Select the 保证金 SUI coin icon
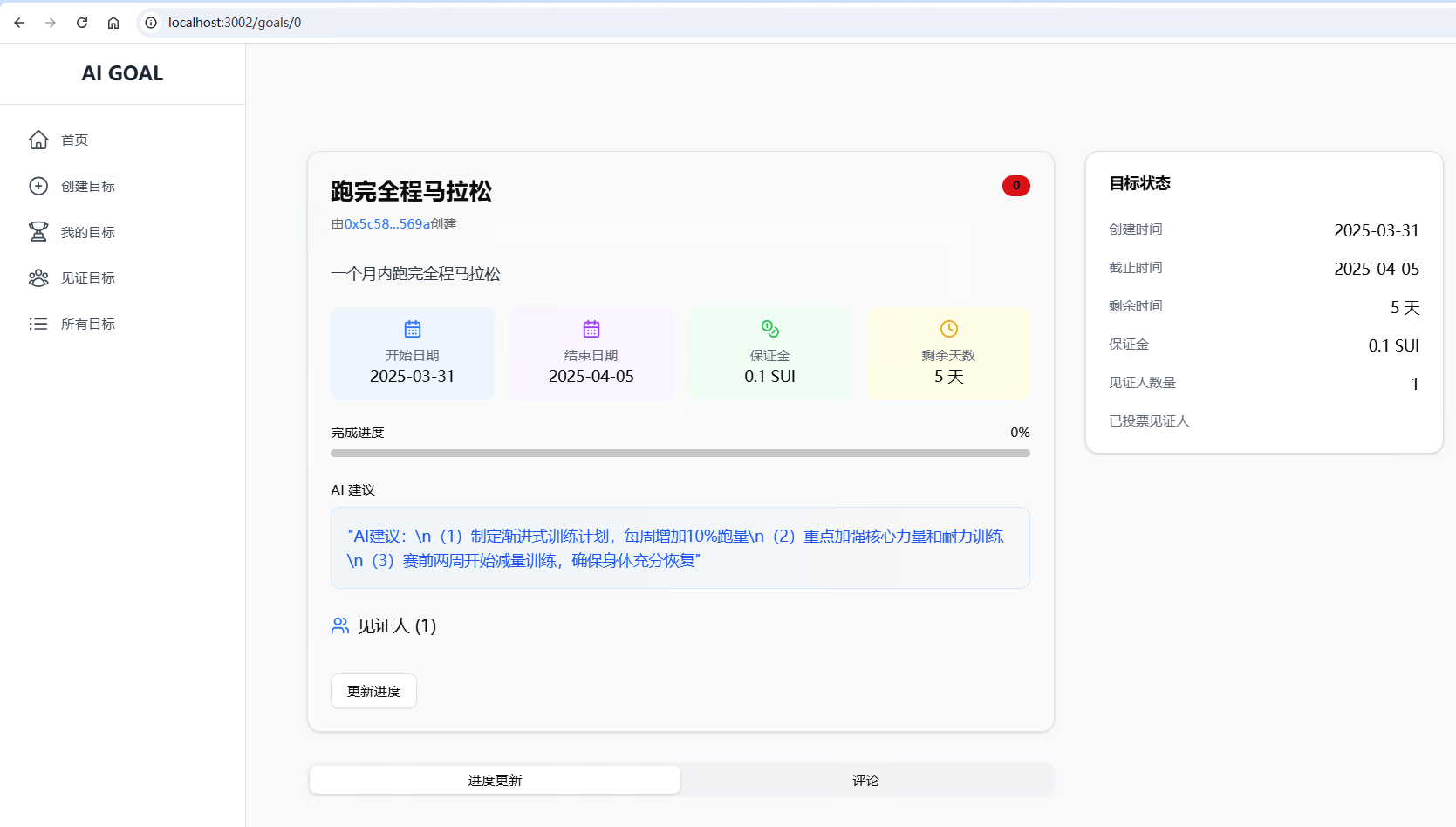 click(769, 329)
